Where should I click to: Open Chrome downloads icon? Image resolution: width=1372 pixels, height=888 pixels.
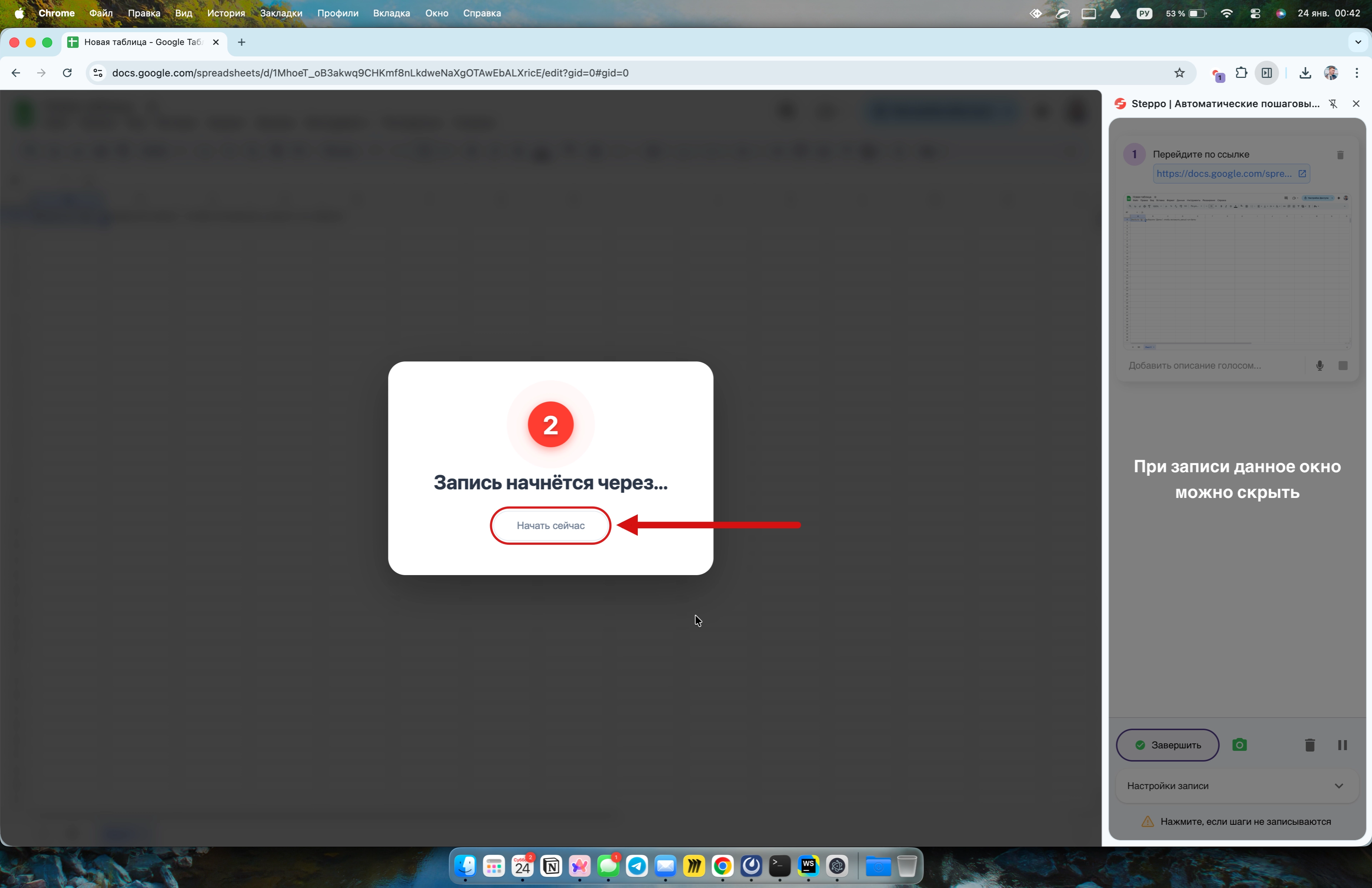[1305, 73]
